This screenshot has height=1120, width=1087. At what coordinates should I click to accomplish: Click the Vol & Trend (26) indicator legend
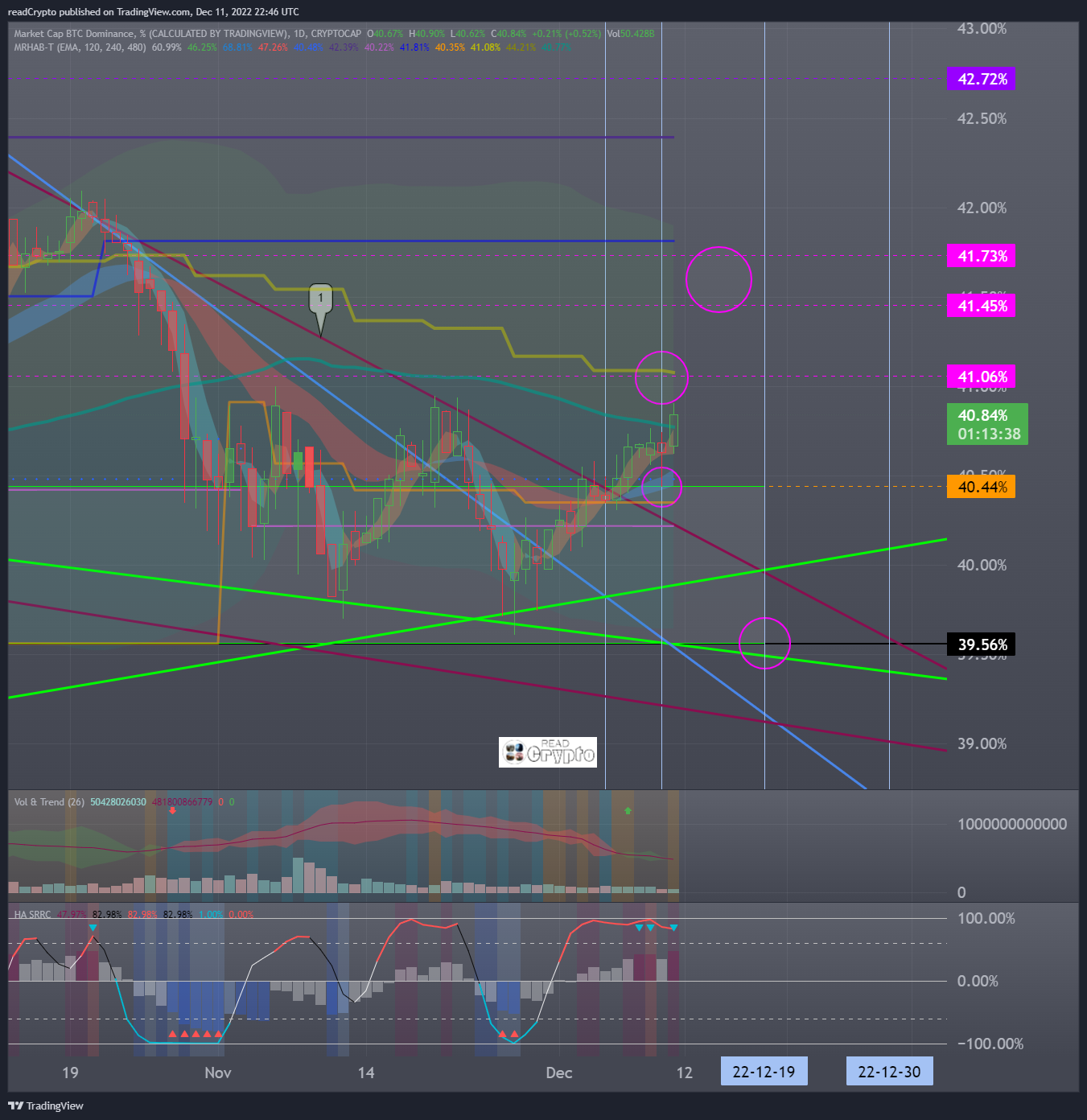tap(49, 802)
